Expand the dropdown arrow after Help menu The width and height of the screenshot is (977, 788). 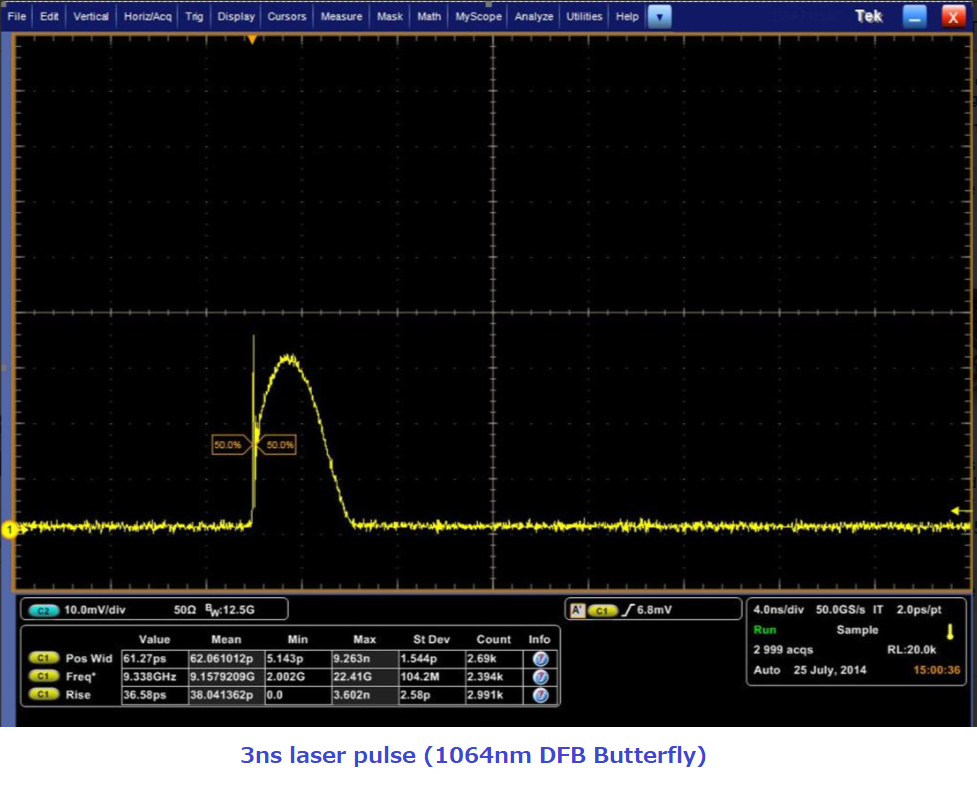(659, 17)
